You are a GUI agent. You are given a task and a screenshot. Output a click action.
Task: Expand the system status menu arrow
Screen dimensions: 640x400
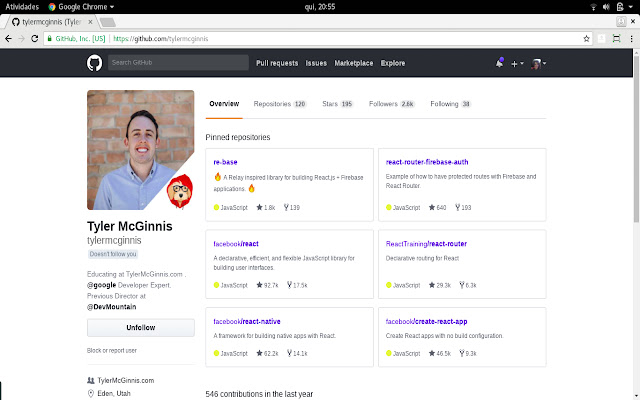click(631, 7)
